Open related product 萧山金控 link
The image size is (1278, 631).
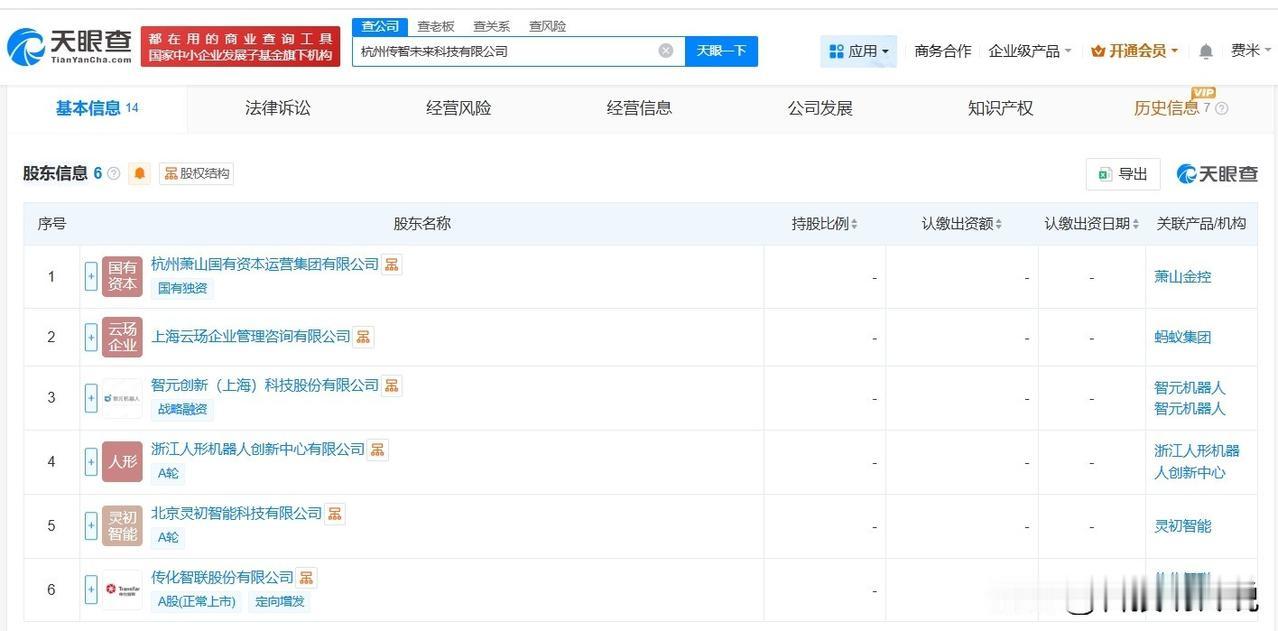tap(1183, 276)
